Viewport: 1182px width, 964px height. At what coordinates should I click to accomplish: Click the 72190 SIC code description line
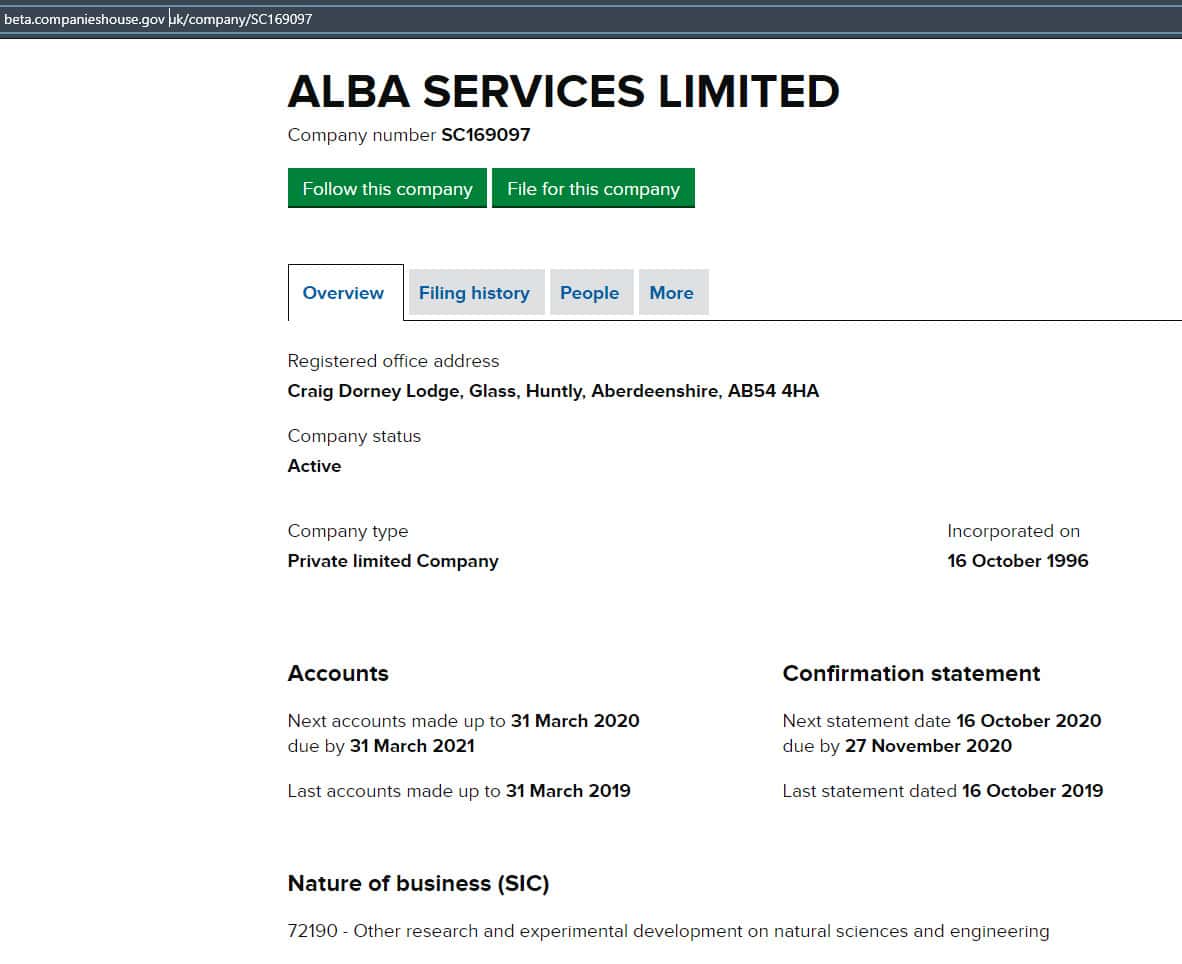coord(668,932)
